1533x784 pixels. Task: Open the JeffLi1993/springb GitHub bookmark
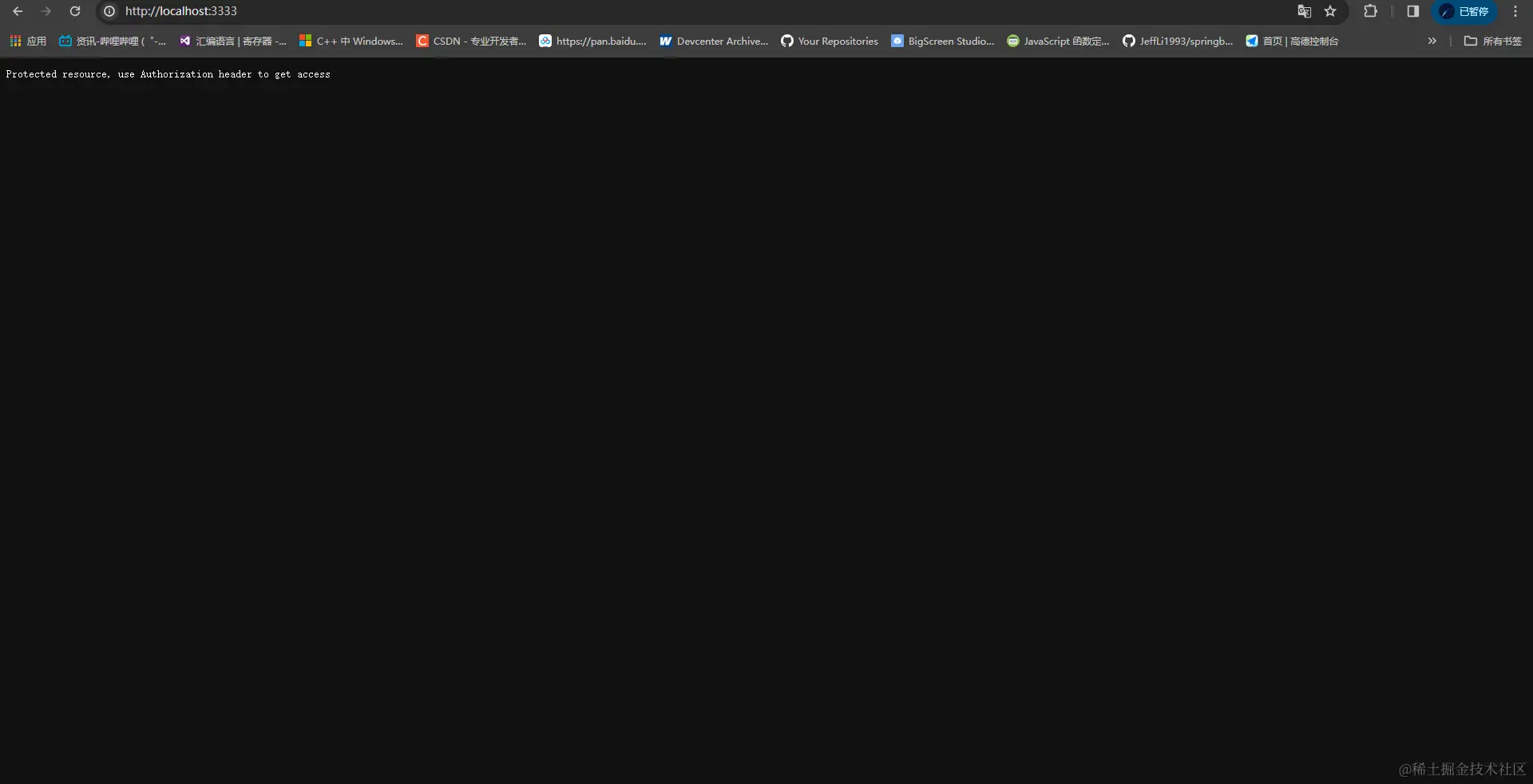[x=1178, y=41]
